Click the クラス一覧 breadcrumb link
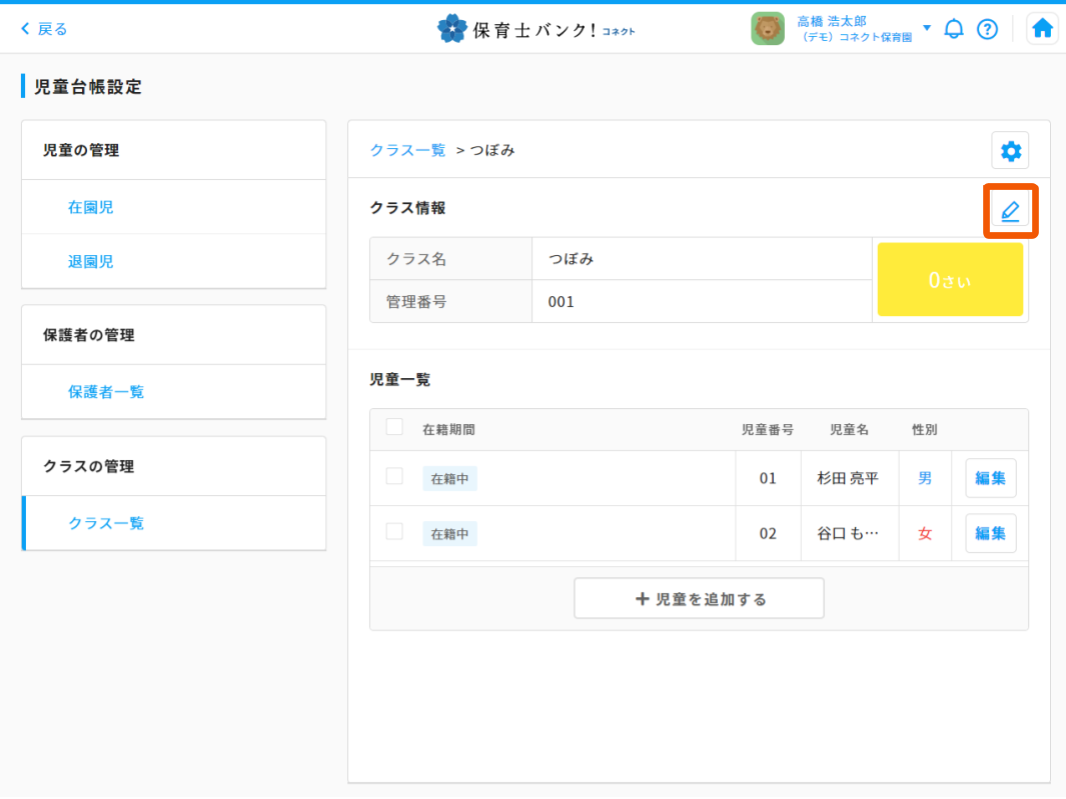 (x=407, y=150)
